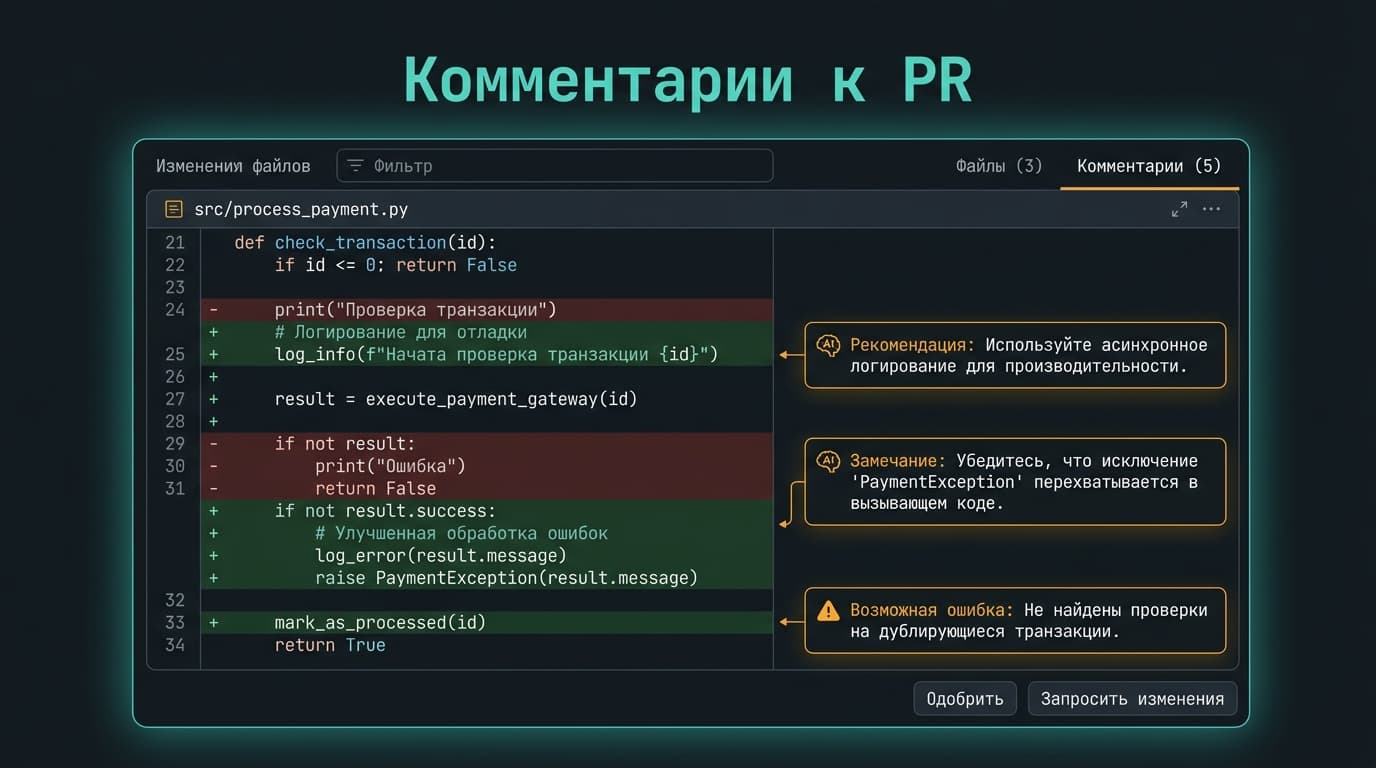Click line number 21
This screenshot has height=768, width=1376.
pyautogui.click(x=175, y=243)
